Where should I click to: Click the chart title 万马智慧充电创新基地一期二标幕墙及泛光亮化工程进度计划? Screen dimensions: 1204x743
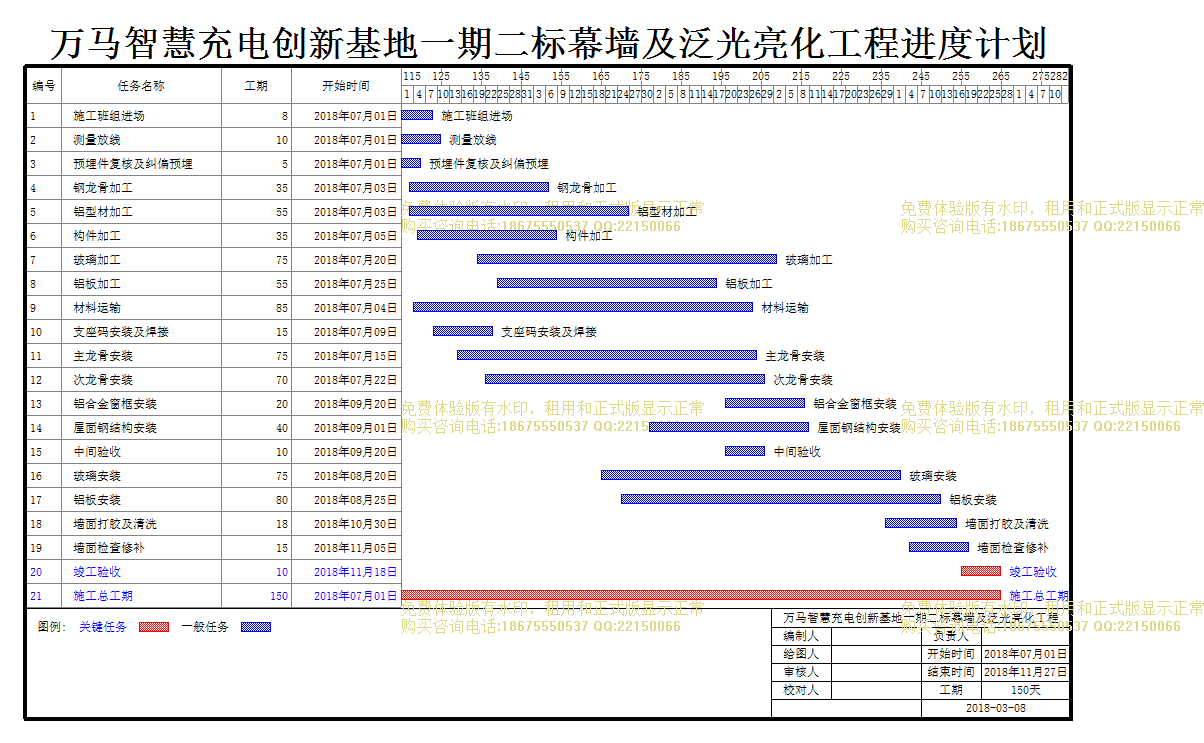pos(548,42)
